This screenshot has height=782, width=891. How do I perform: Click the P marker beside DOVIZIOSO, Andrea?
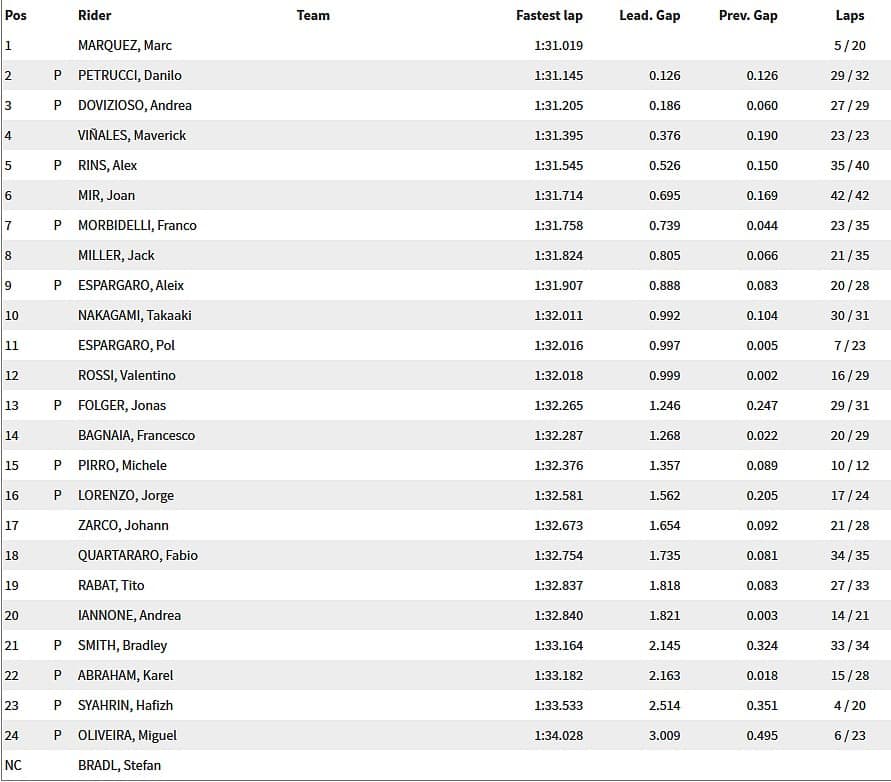pyautogui.click(x=58, y=105)
